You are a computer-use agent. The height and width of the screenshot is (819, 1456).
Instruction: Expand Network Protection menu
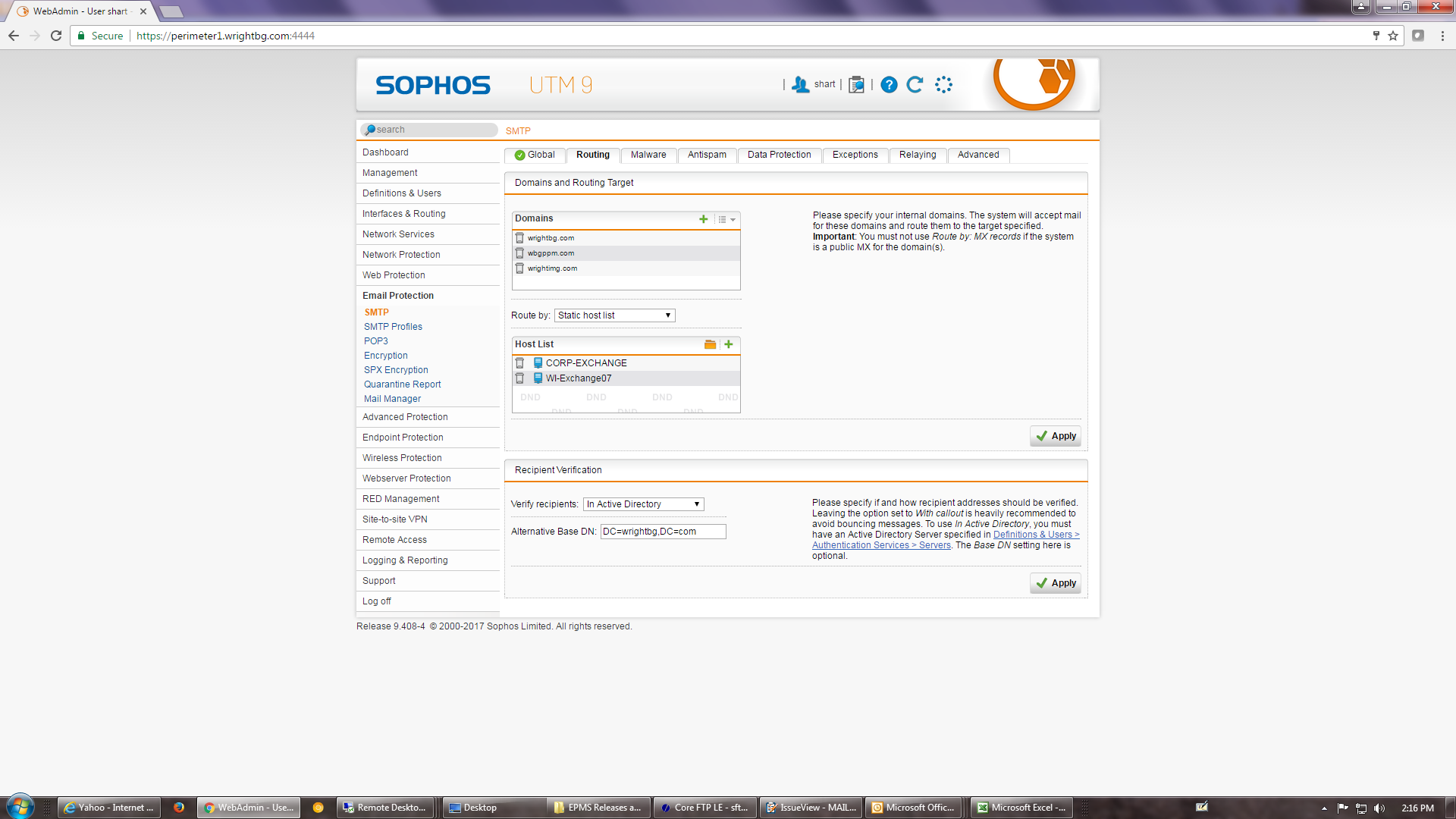tap(428, 255)
